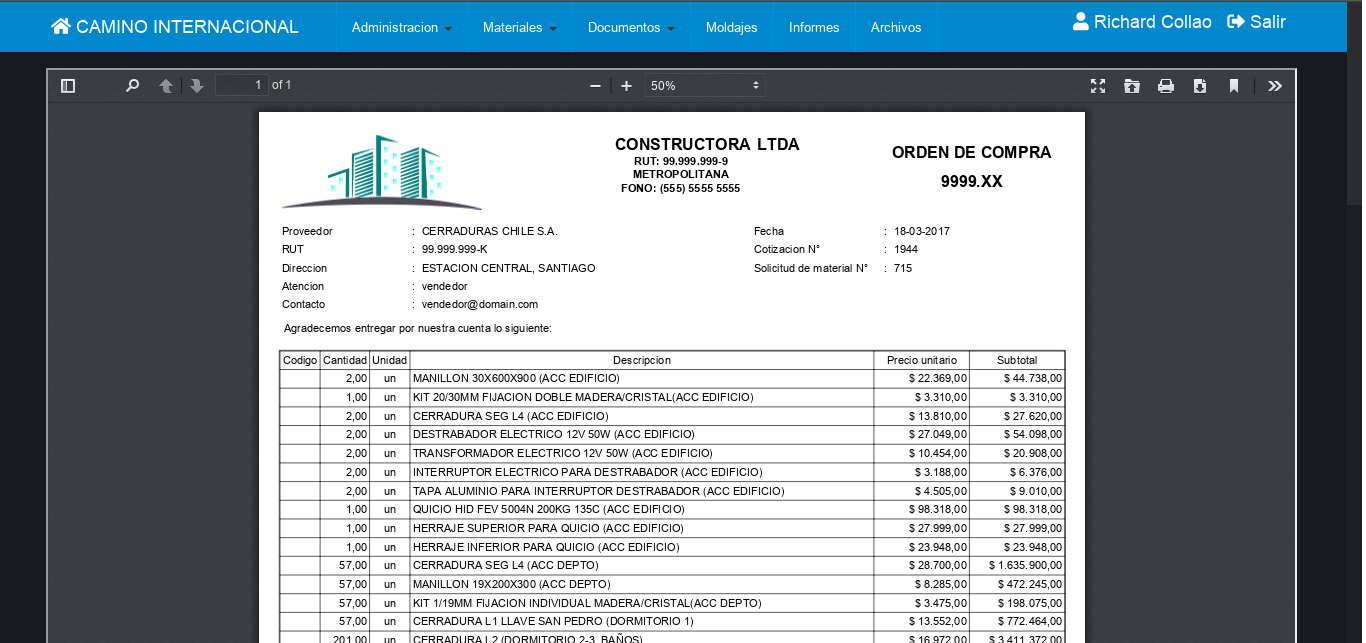Viewport: 1366px width, 643px height.
Task: Click the ORDEN DE COMPRA heading
Action: tap(971, 153)
